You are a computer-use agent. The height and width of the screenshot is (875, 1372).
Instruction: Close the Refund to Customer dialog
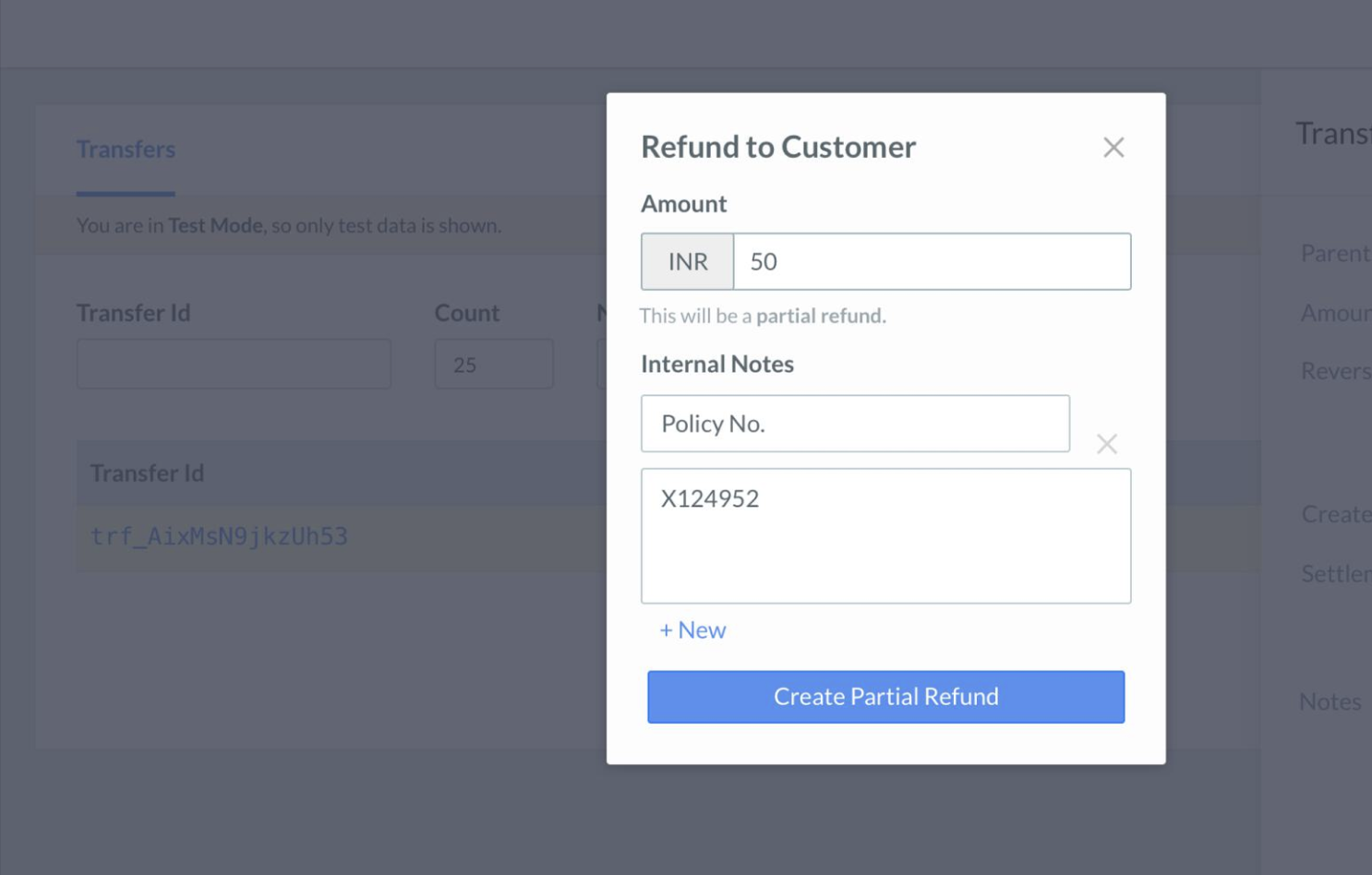point(1113,148)
